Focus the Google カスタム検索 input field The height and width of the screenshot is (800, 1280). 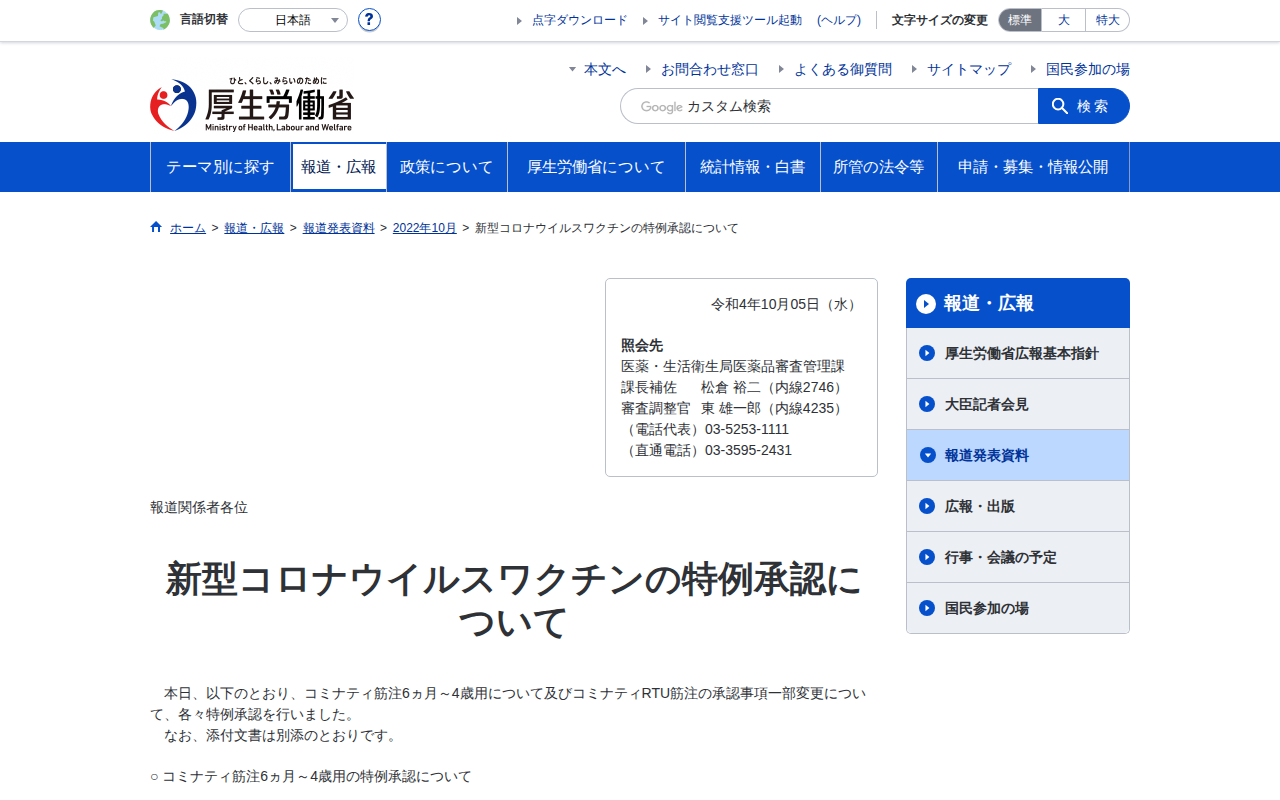(x=829, y=106)
